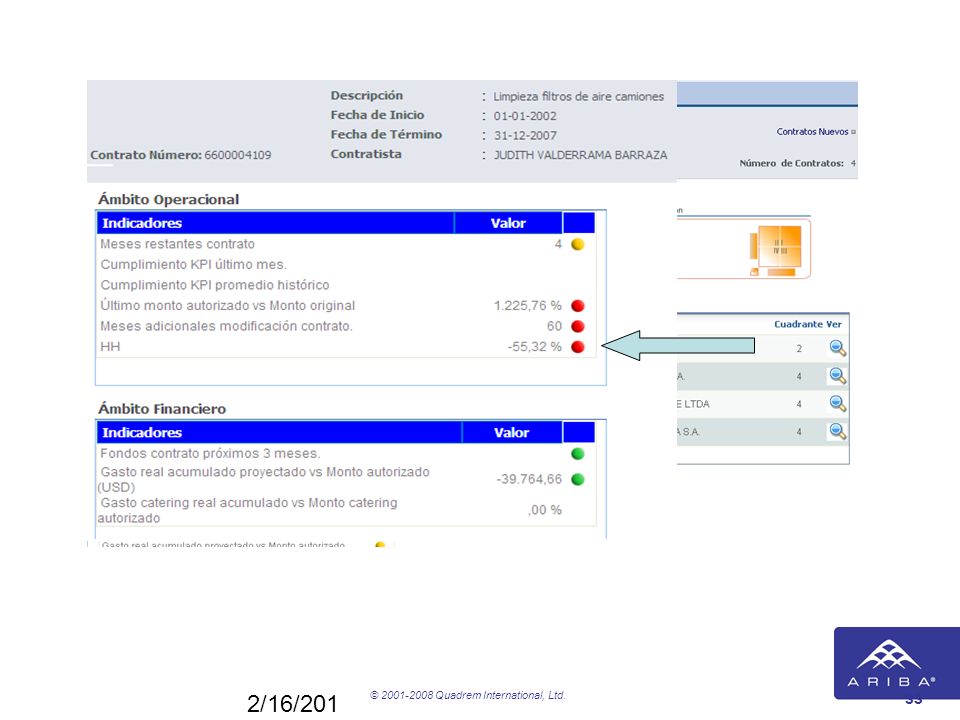This screenshot has height=720, width=960.
Task: Click the Ámbito Financiero section title
Action: pyautogui.click(x=162, y=409)
